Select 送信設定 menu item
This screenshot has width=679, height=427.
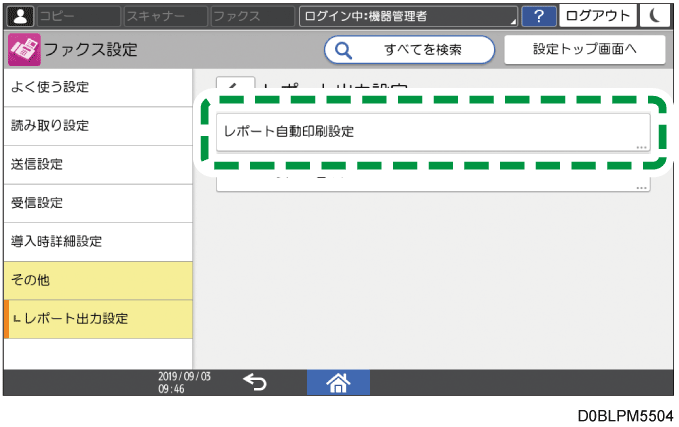coord(98,165)
